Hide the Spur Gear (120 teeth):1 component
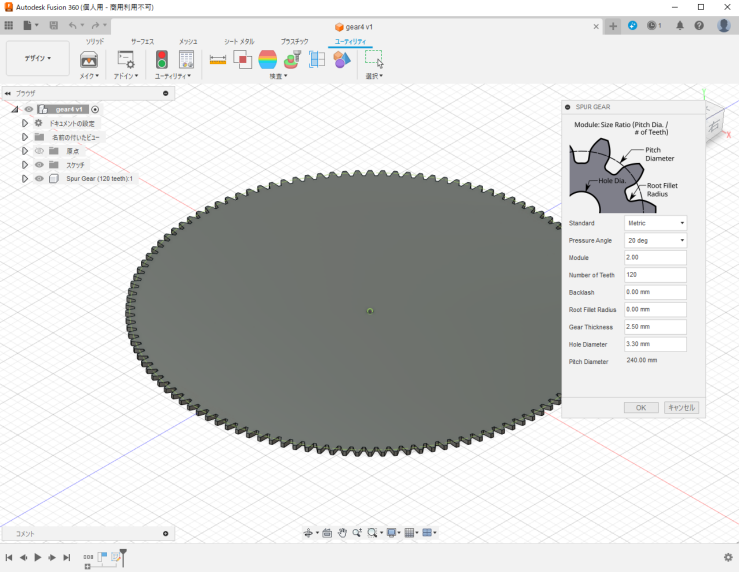The width and height of the screenshot is (739, 572). pyautogui.click(x=39, y=179)
